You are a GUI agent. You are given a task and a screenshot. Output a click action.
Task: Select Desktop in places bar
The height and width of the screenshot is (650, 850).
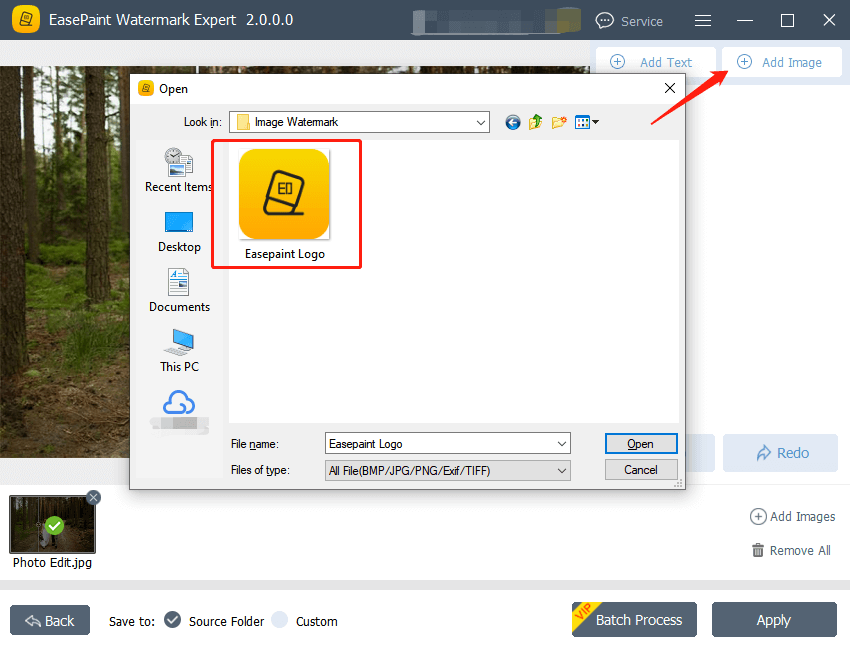click(x=179, y=232)
